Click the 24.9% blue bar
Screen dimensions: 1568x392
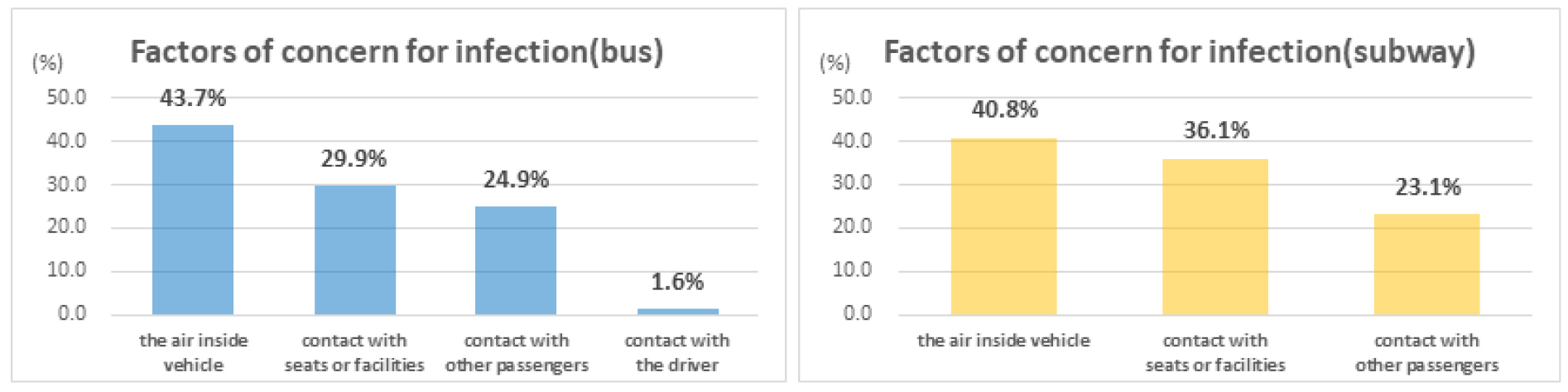(516, 260)
